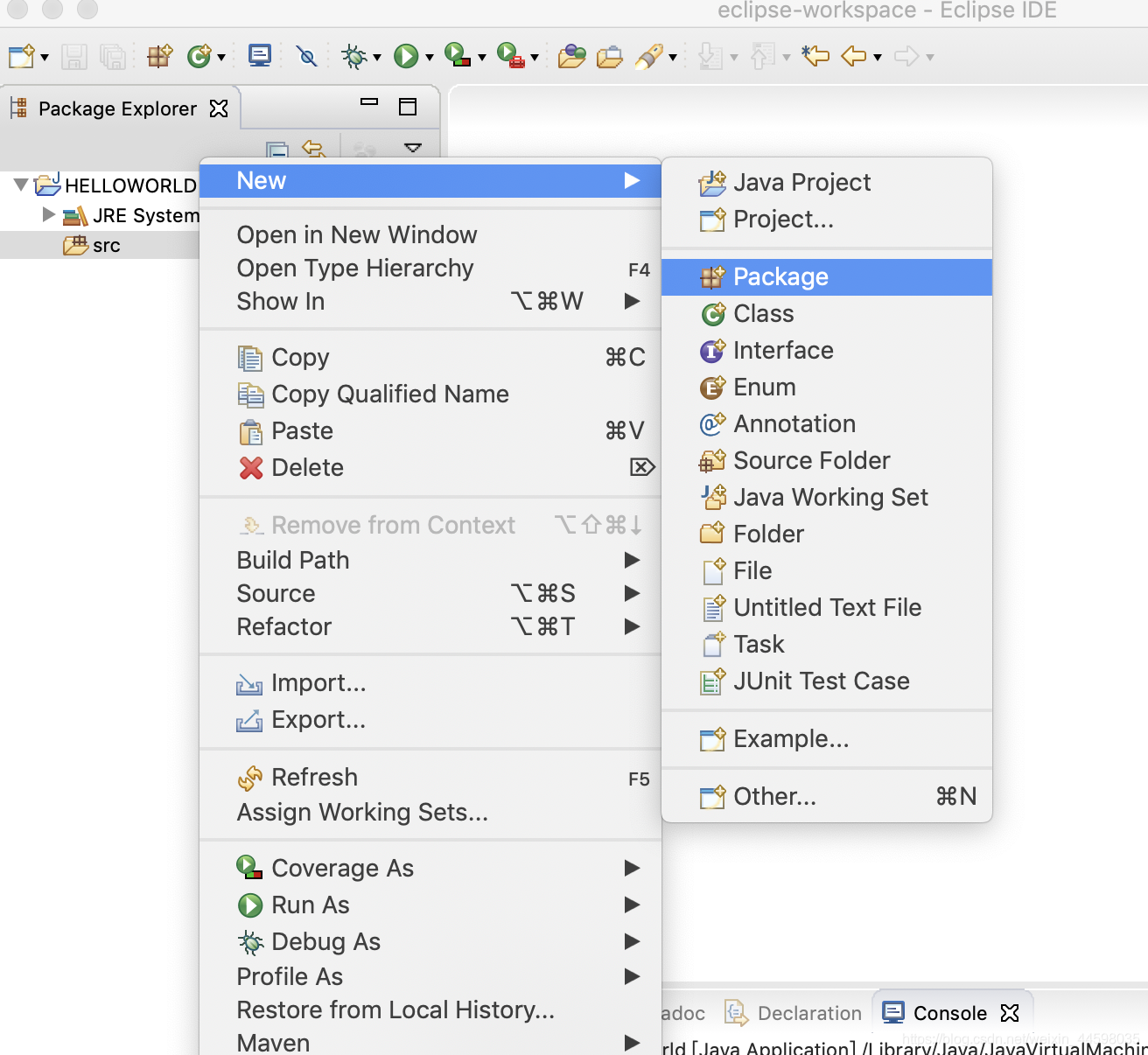Open the Refactor submenu
1148x1055 pixels.
pyautogui.click(x=430, y=626)
